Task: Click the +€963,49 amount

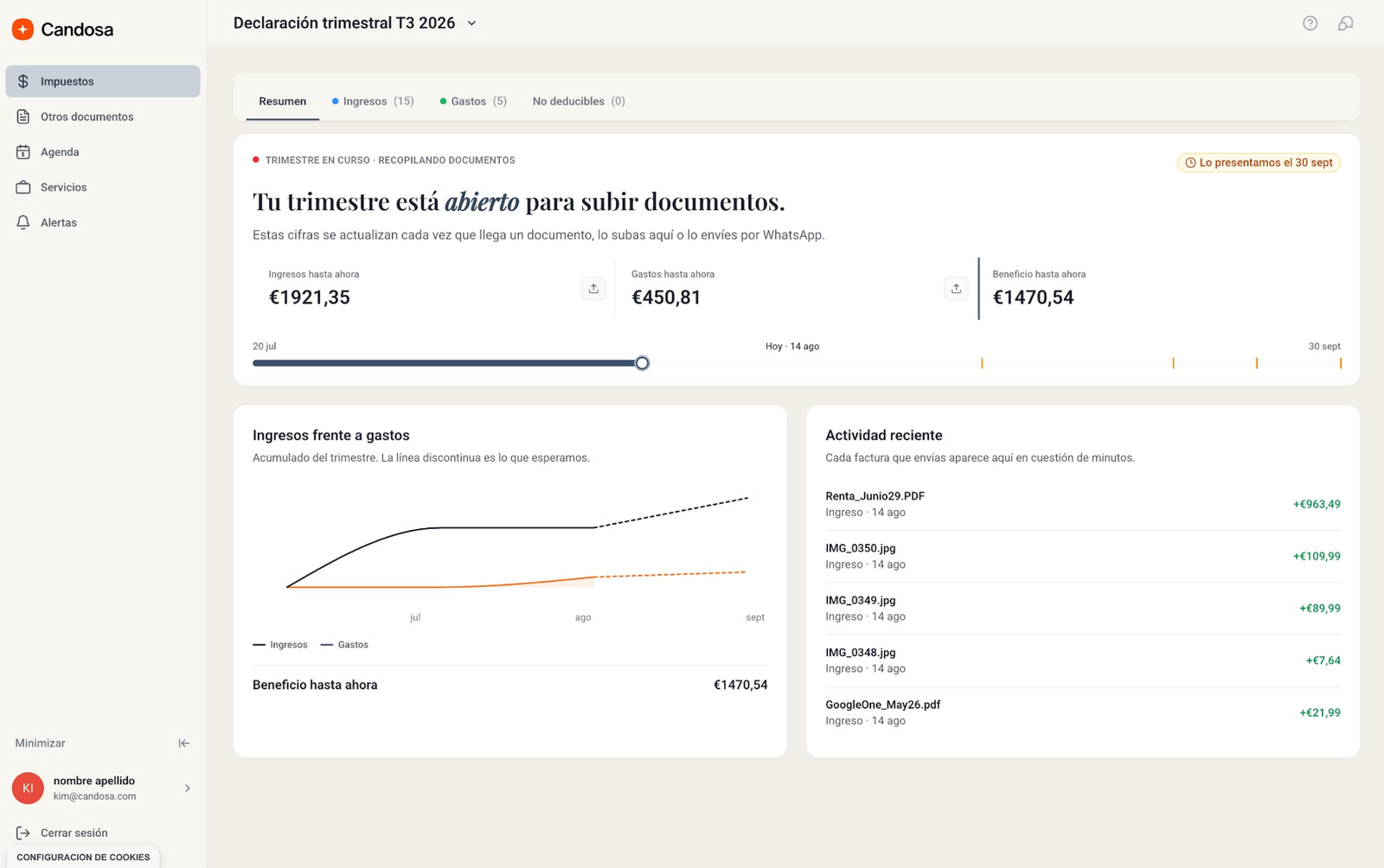Action: pyautogui.click(x=1317, y=504)
